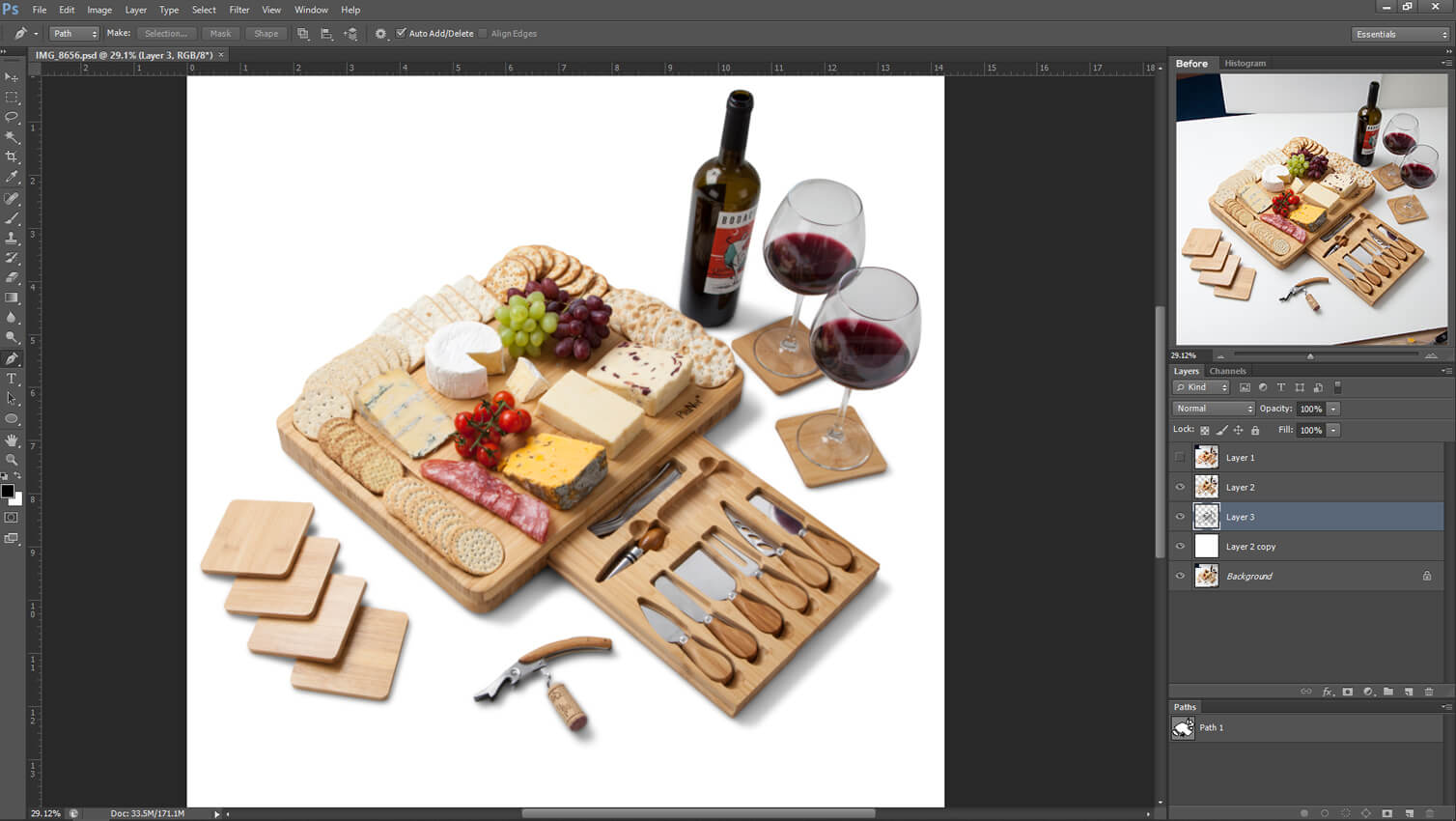1456x821 pixels.
Task: Open the Image menu
Action: coord(99,10)
